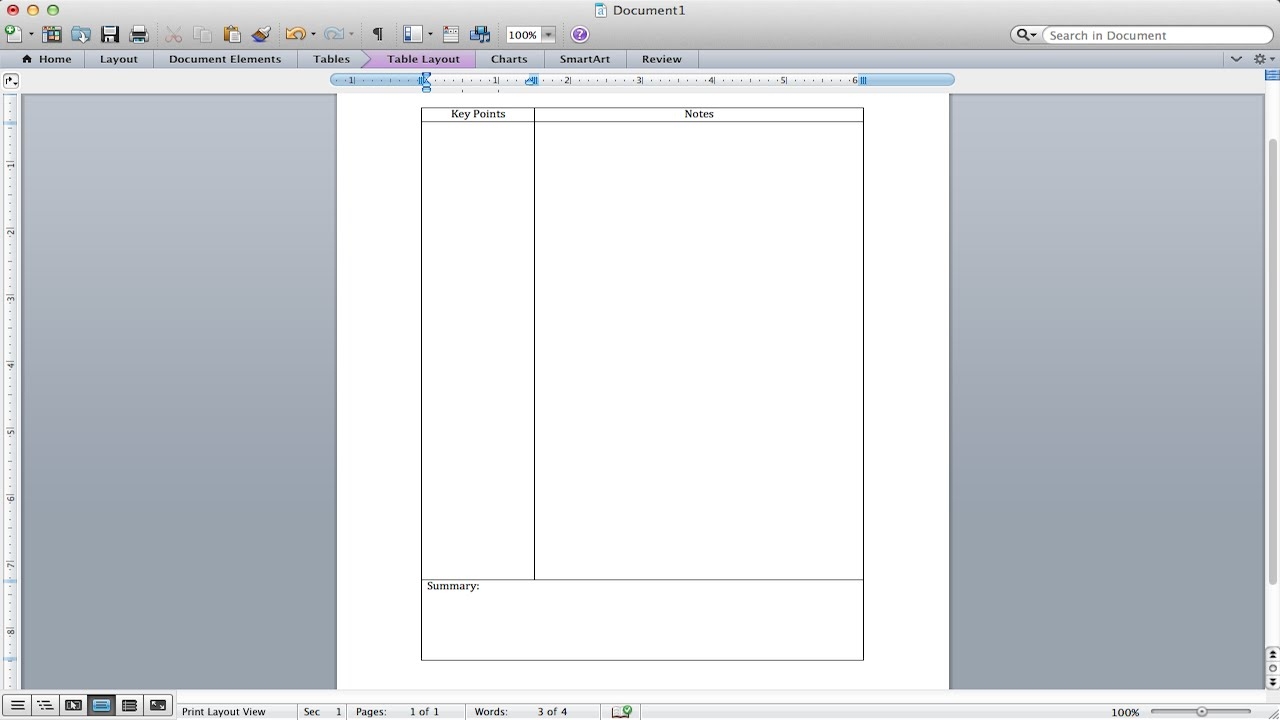
Task: Open the New Document dropdown arrow
Action: pyautogui.click(x=30, y=34)
